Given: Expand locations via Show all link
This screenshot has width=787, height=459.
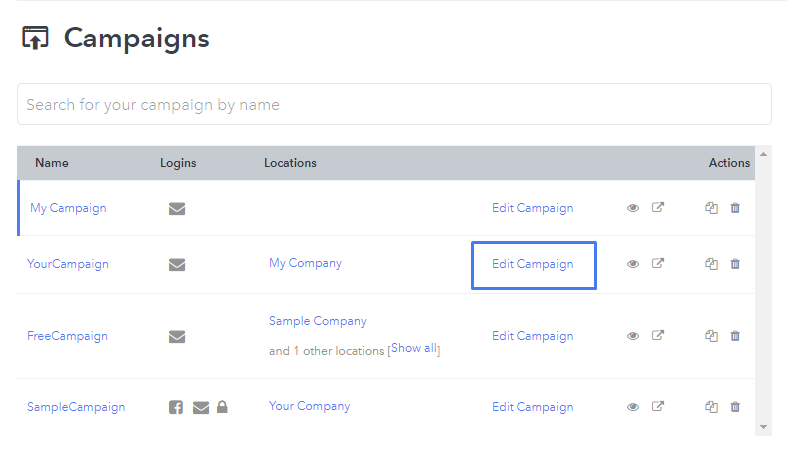Looking at the screenshot, I should [414, 348].
